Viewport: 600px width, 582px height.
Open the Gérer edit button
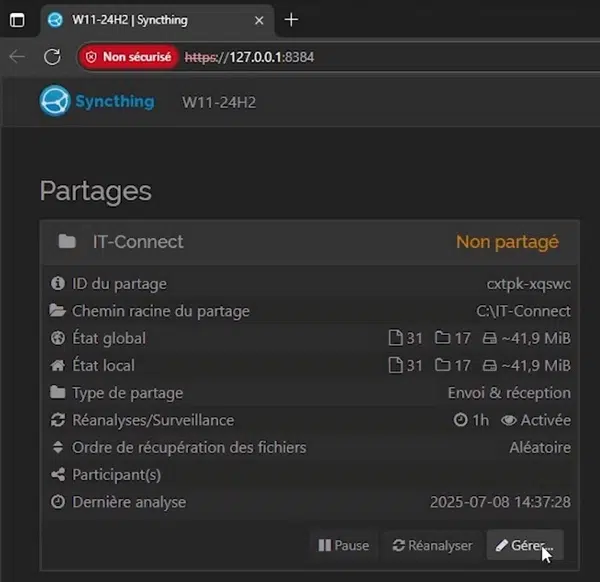pyautogui.click(x=525, y=545)
